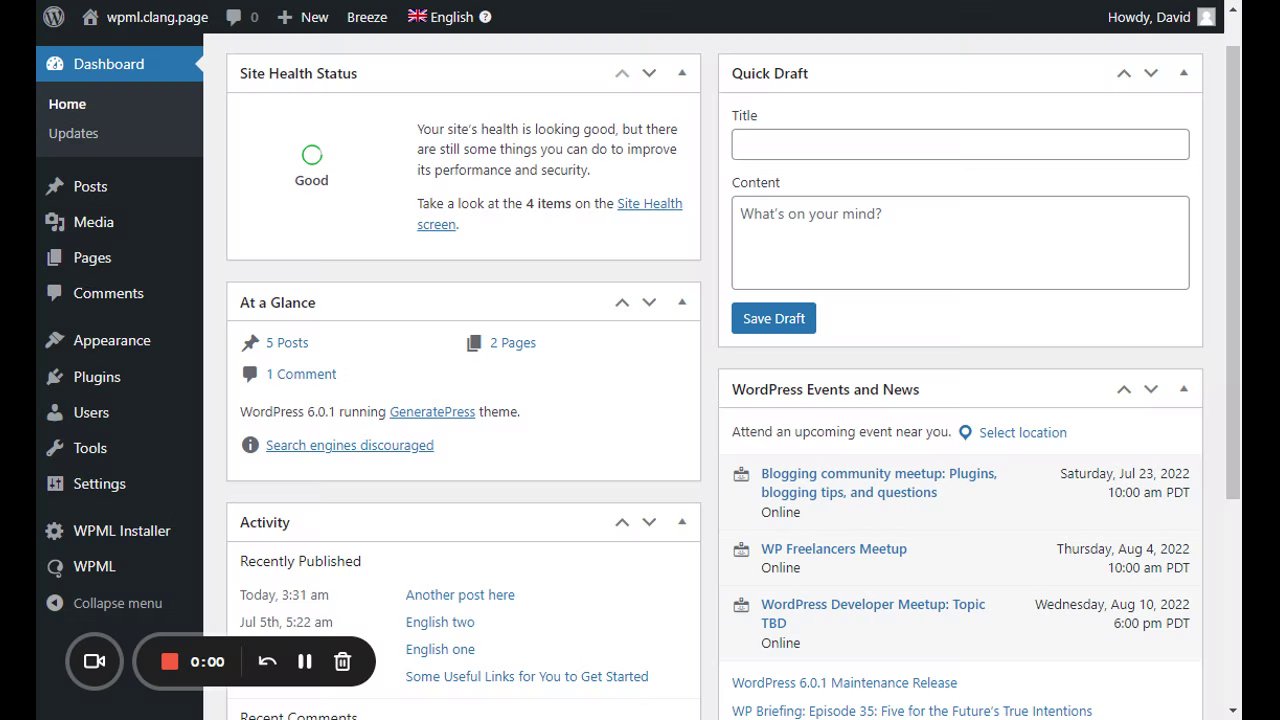Screen dimensions: 1280x720
Task: Toggle the Quick Draft panel triangle
Action: pyautogui.click(x=1183, y=73)
